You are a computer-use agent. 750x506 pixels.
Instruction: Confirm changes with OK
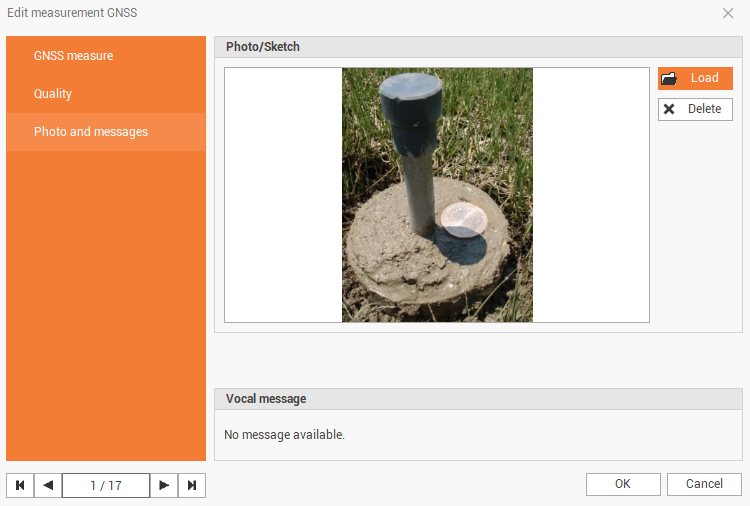[x=622, y=484]
